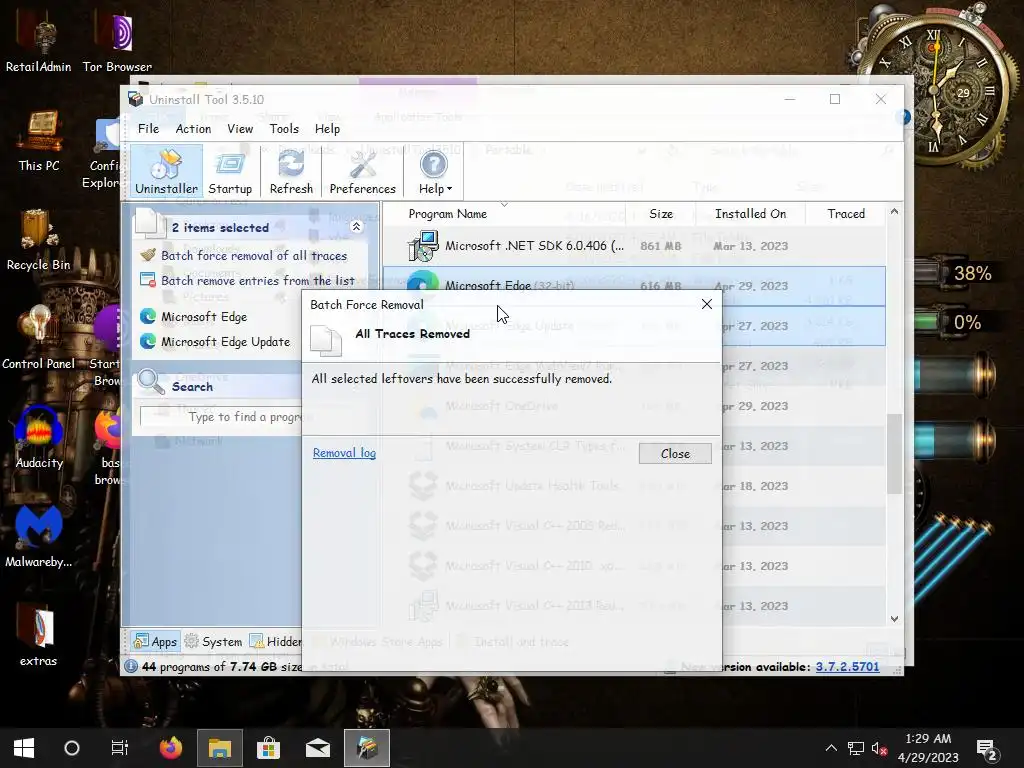
Task: Show hidden system tray icons
Action: [831, 748]
